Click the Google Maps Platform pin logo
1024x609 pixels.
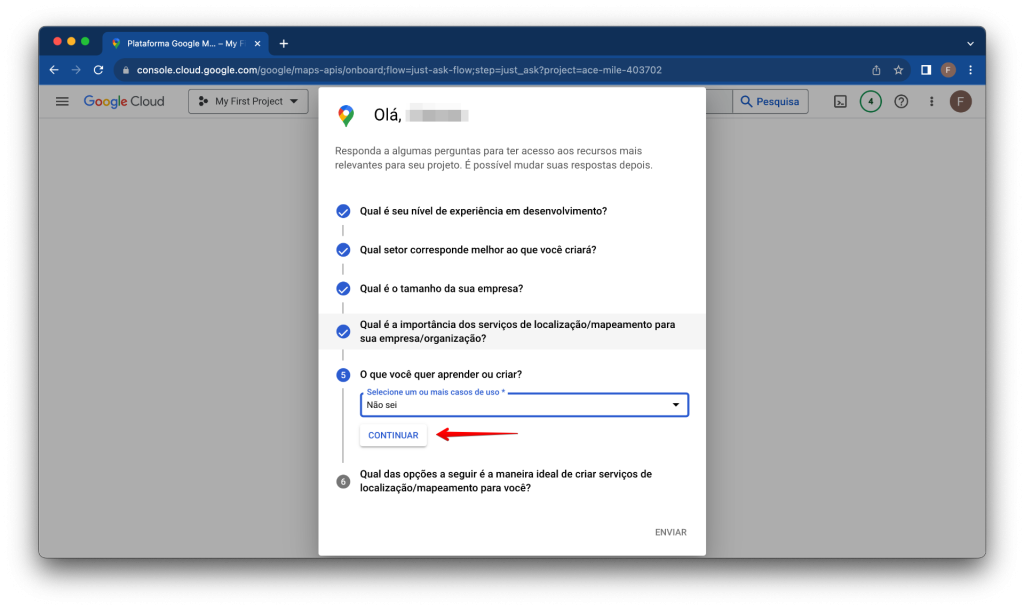pos(346,116)
